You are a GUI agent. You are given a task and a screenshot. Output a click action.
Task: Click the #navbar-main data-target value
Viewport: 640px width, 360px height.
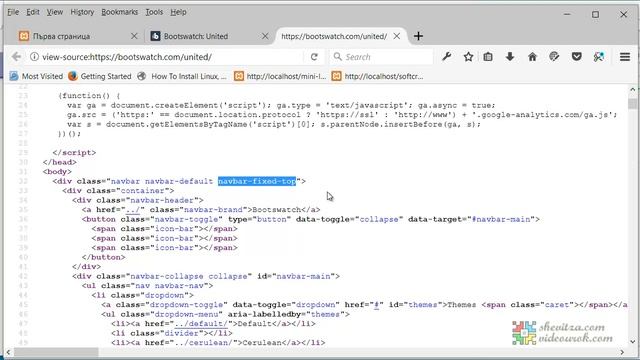502,219
